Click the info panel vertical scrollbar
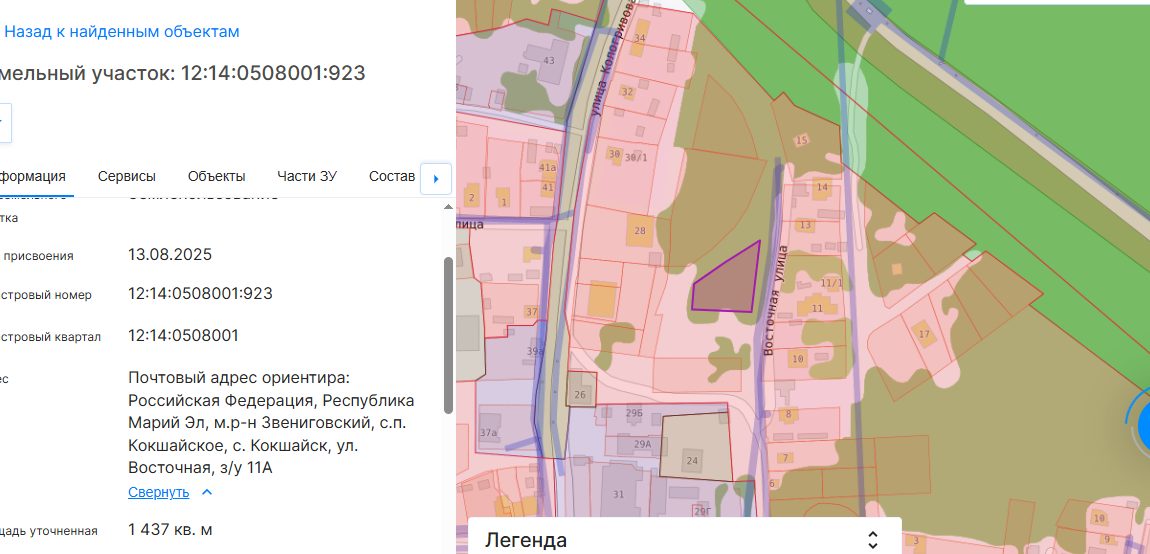 pos(448,335)
